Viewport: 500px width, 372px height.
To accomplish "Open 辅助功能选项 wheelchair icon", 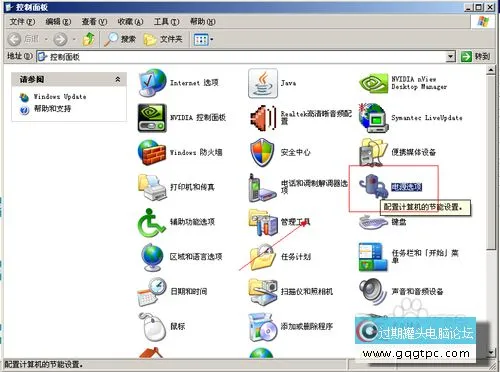I will click(151, 223).
